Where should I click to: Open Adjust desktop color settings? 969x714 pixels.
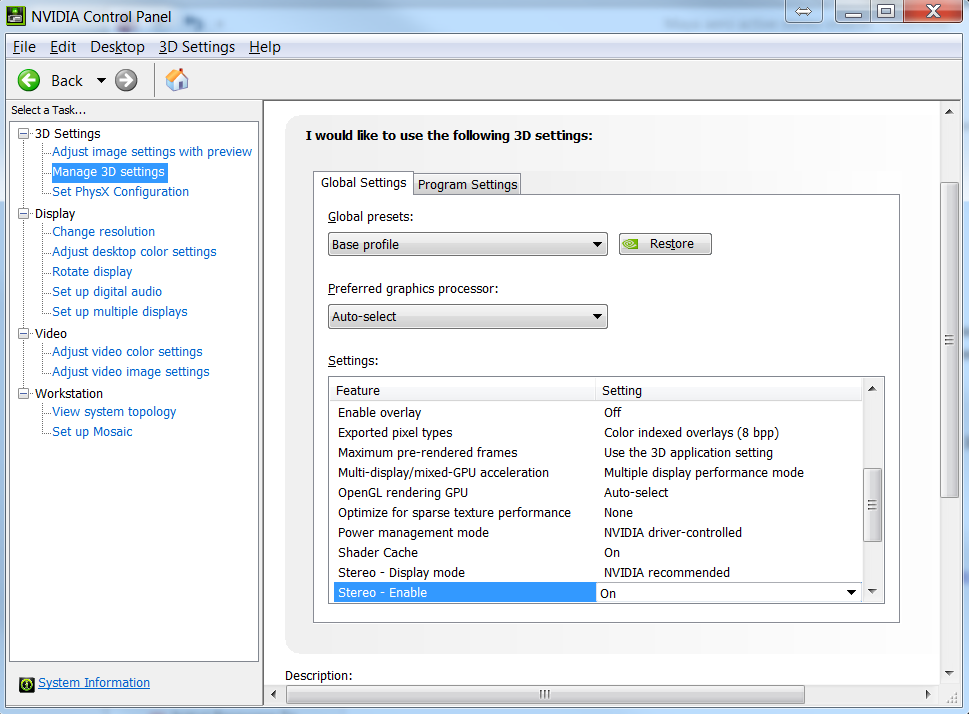click(x=134, y=252)
